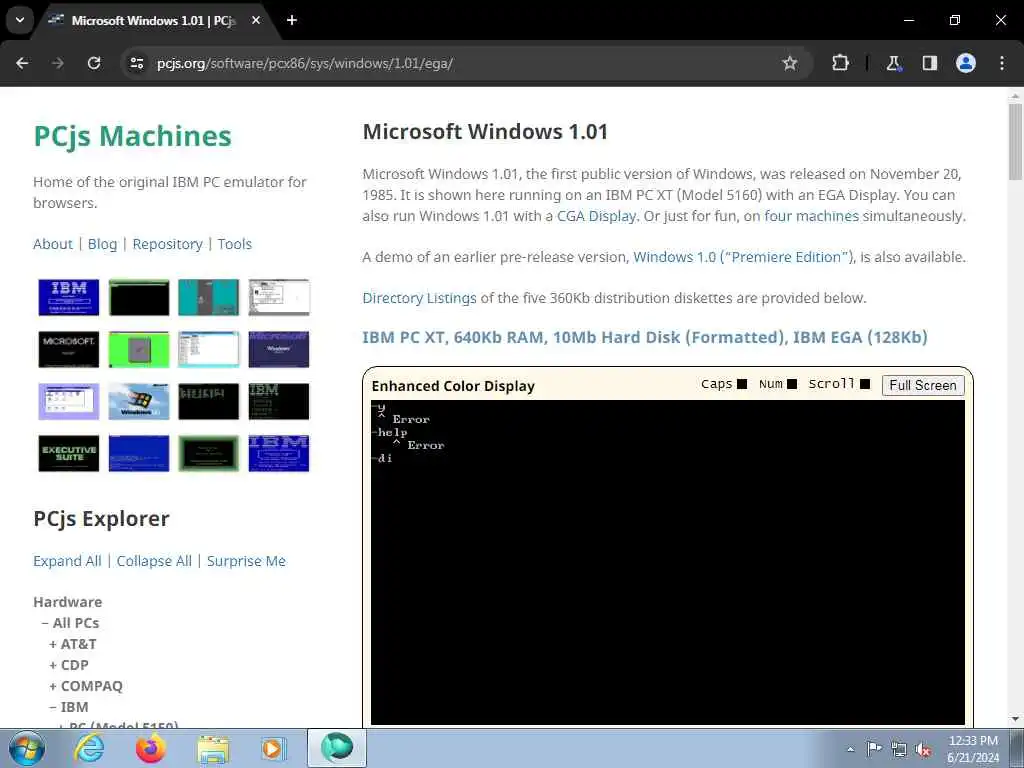Open the Windows Start button
The height and width of the screenshot is (768, 1024).
click(26, 748)
